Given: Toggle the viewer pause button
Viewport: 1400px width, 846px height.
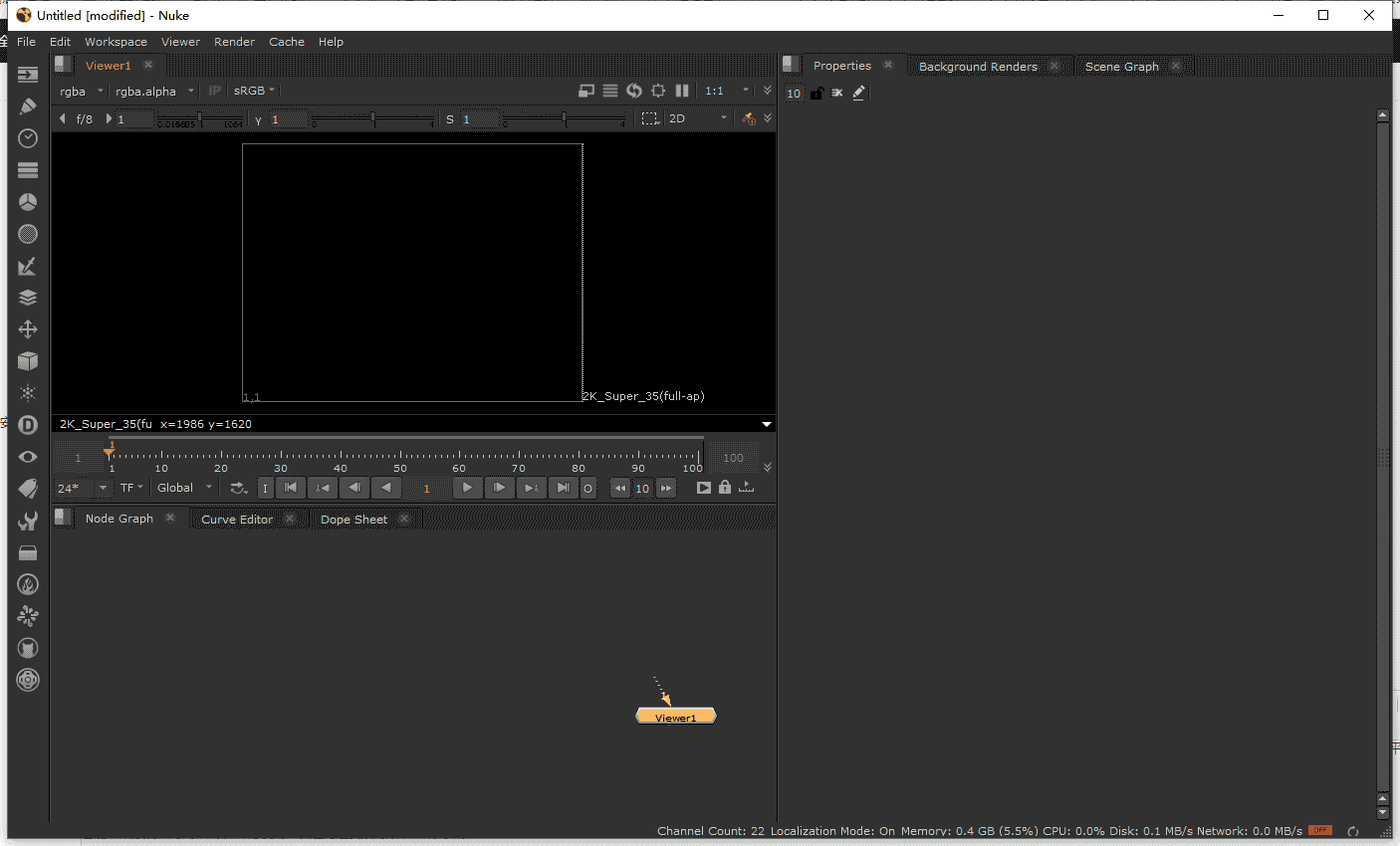Looking at the screenshot, I should [x=682, y=91].
